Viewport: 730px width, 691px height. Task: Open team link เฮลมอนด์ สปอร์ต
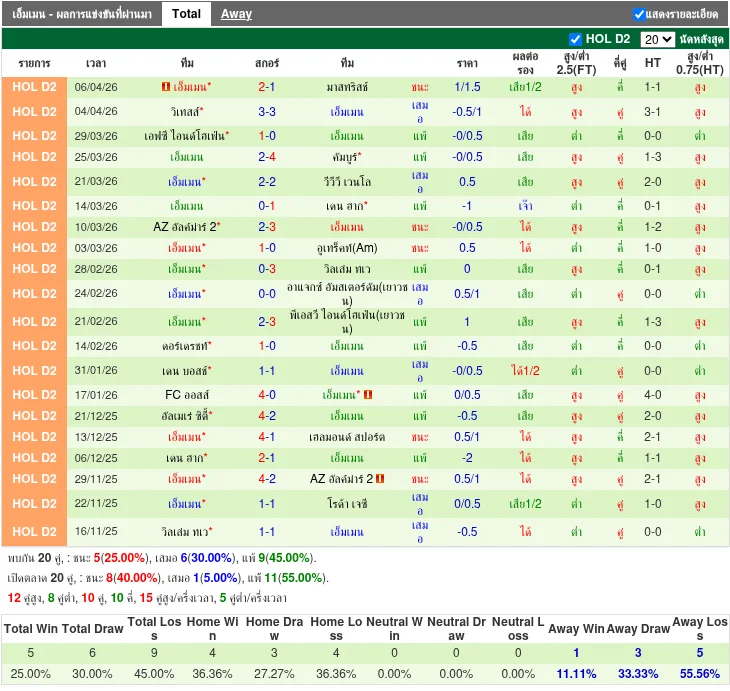coord(346,437)
